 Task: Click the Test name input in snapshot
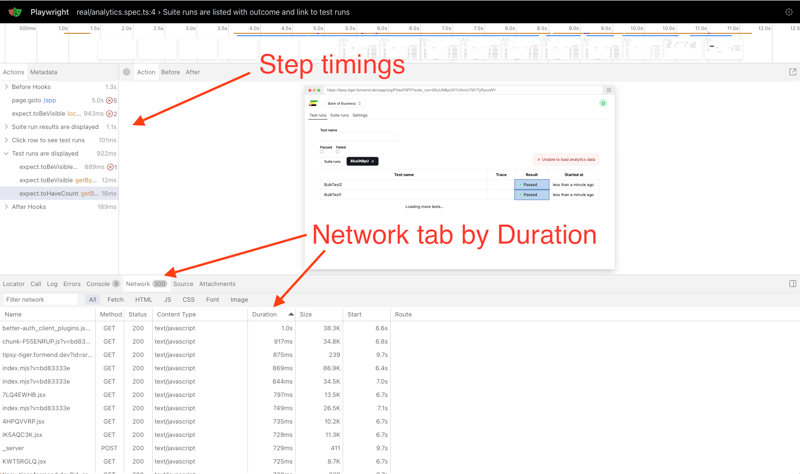pyautogui.click(x=359, y=137)
